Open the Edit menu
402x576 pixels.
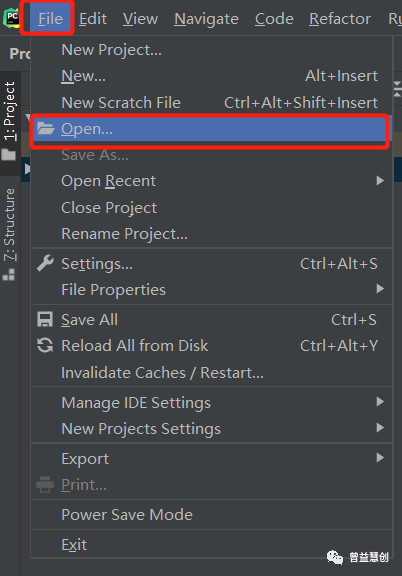click(93, 19)
